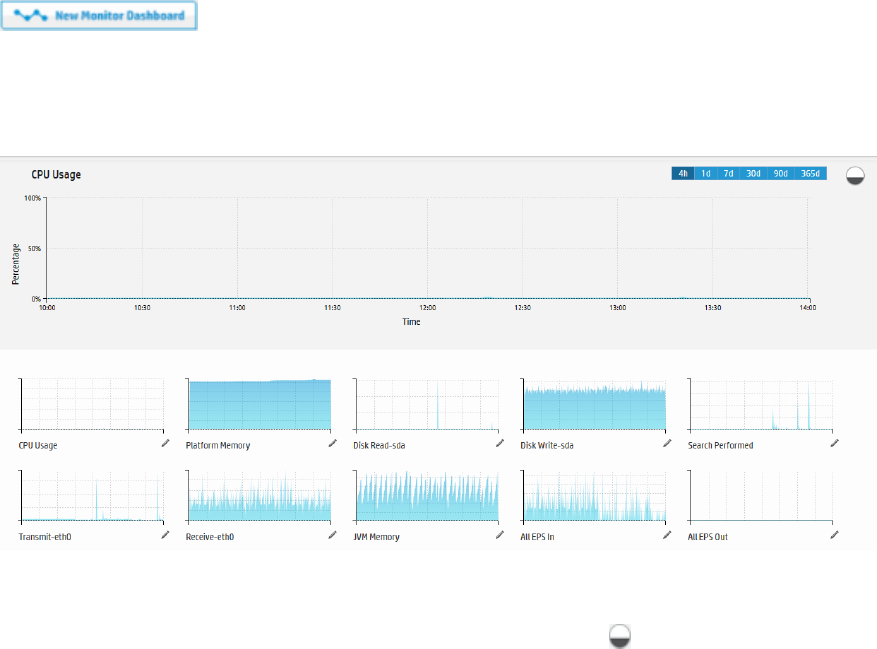Click the edit pencil for Receive-eth0
Viewport: 877px width, 649px height.
tap(333, 535)
